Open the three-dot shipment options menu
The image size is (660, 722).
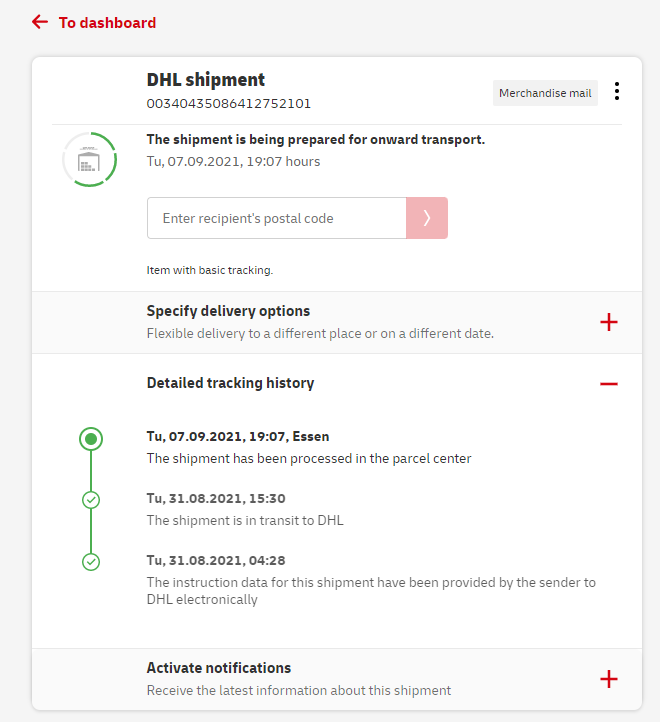click(617, 92)
